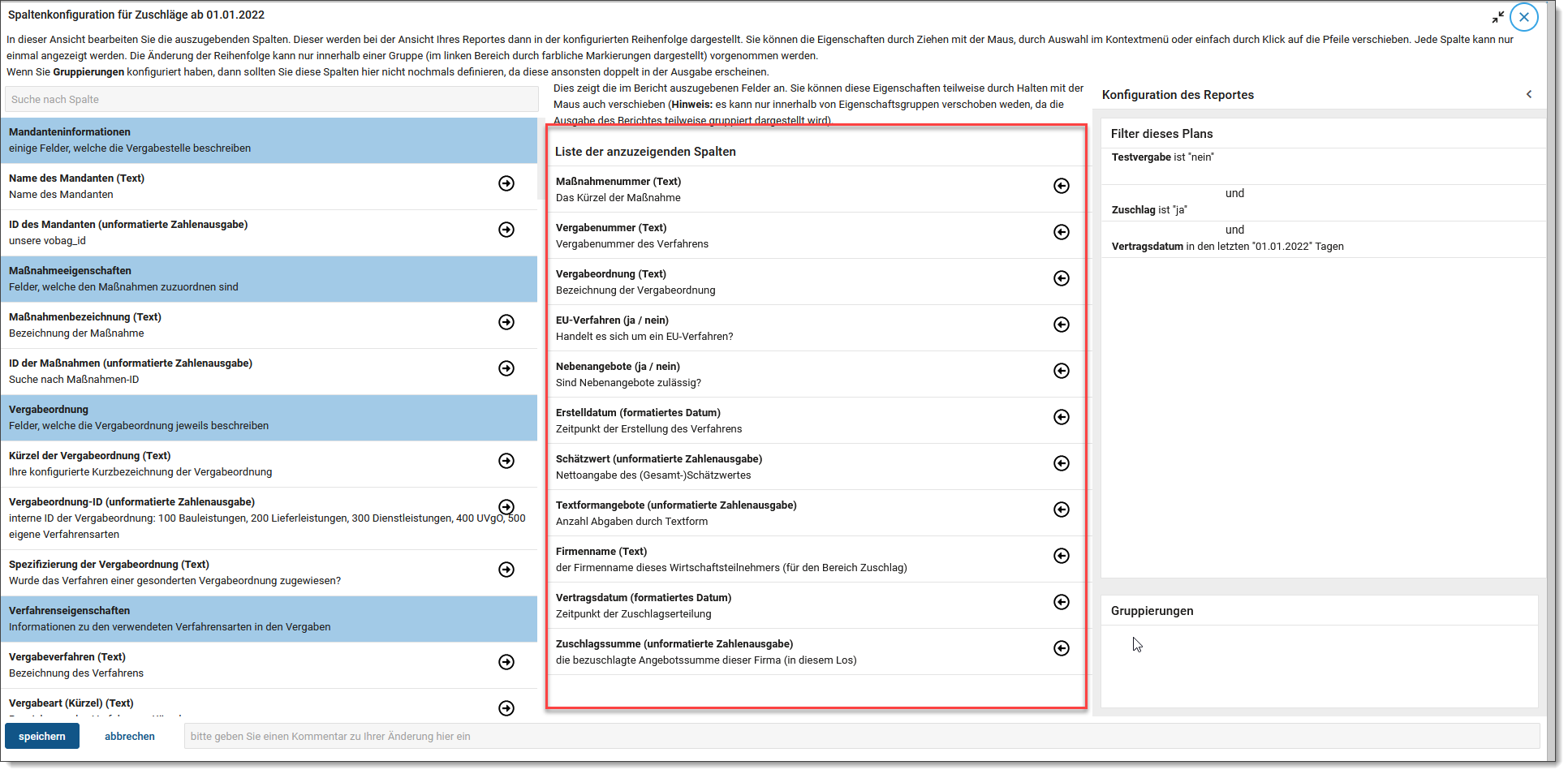Viewport: 1568px width, 774px height.
Task: Select 'Maßnahmeeigenschaften' group header
Action: point(269,279)
